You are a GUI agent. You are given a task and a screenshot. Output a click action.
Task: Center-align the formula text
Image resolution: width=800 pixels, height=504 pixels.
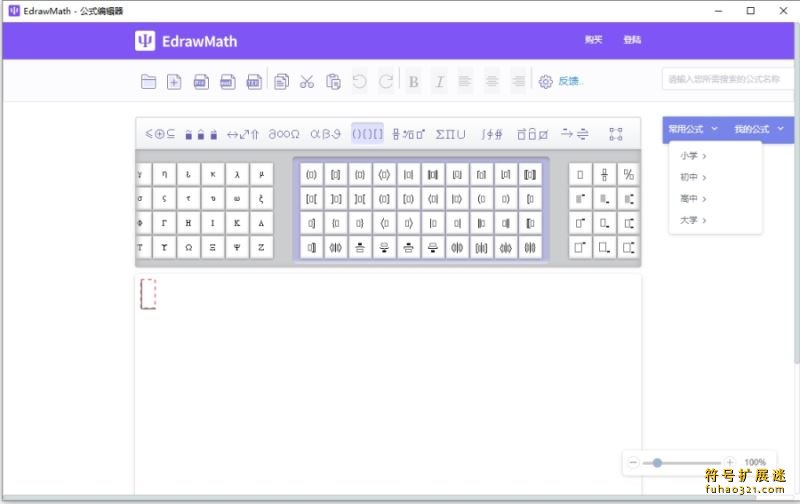coord(492,82)
